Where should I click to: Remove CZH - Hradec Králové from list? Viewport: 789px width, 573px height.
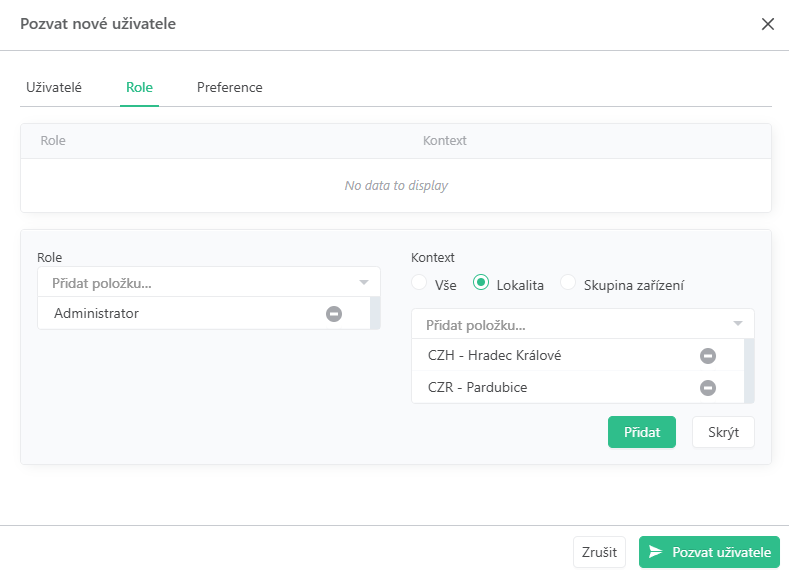[x=707, y=356]
